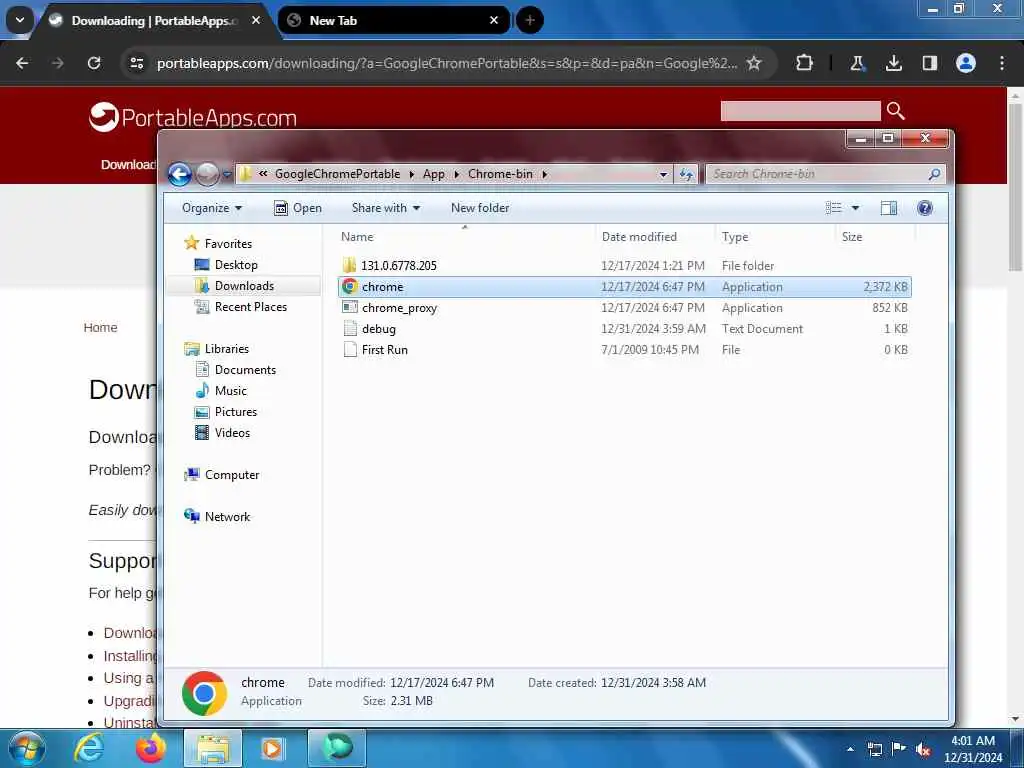The height and width of the screenshot is (768, 1024).
Task: Bookmark this page with the star icon
Action: 754,63
